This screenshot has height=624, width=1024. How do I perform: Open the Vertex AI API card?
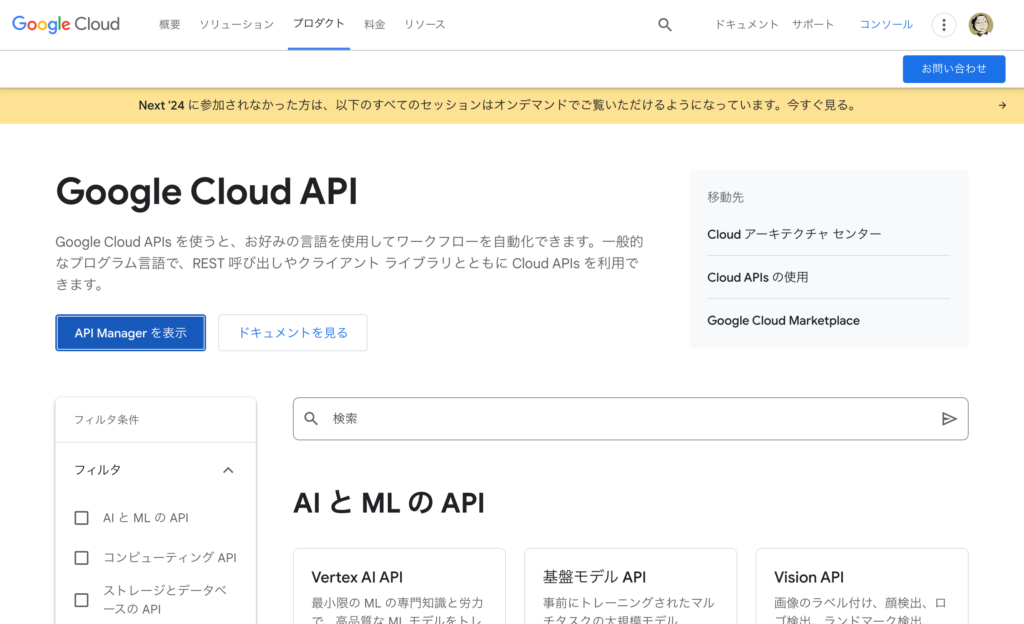(x=399, y=586)
